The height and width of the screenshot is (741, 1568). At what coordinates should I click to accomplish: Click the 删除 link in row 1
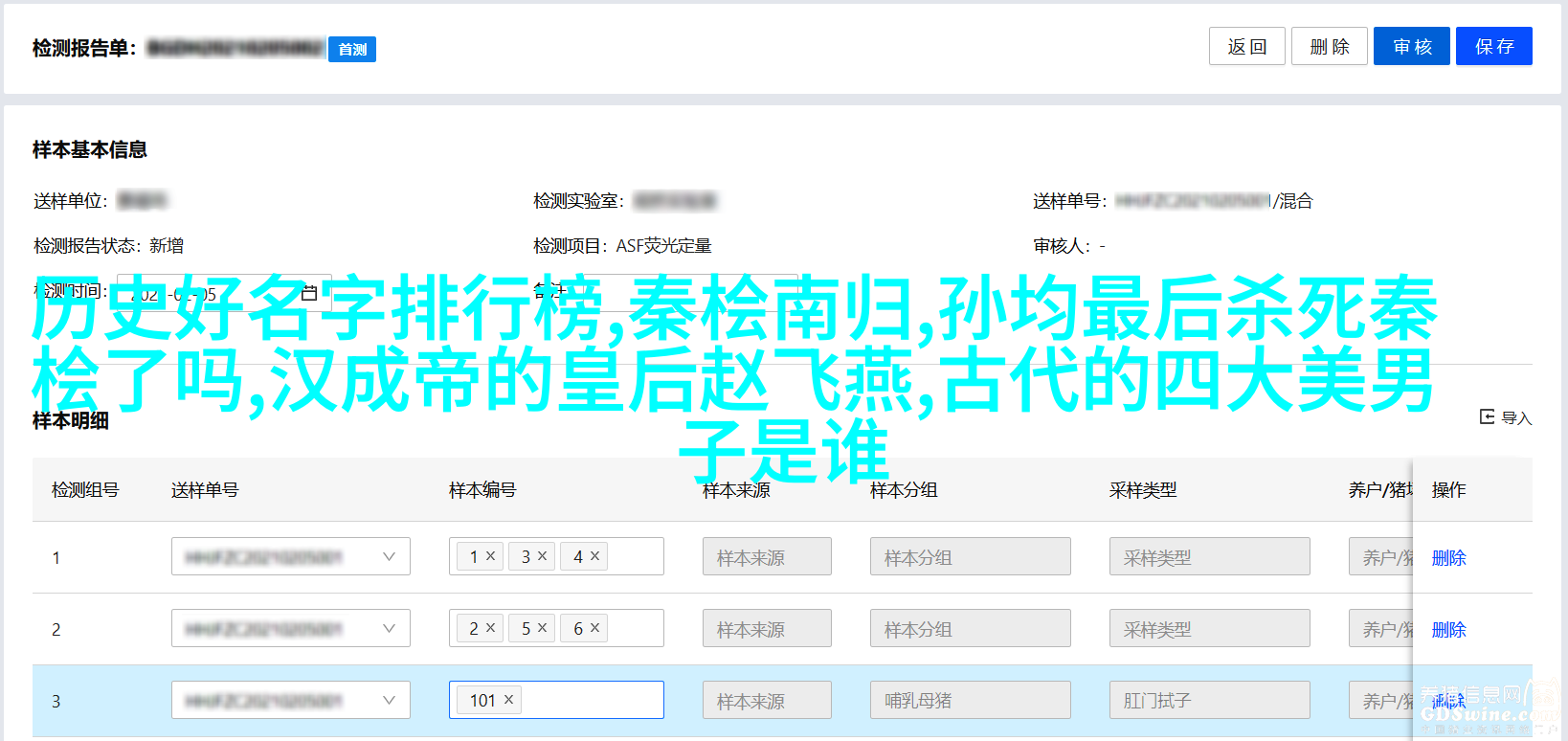1448,557
